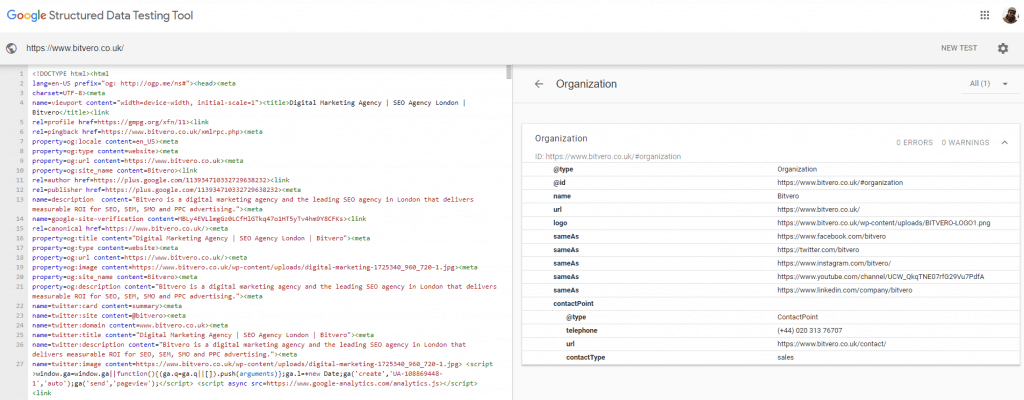Click the twitter.com/bitvero sameAs value
This screenshot has width=1024, height=400.
pyautogui.click(x=817, y=250)
